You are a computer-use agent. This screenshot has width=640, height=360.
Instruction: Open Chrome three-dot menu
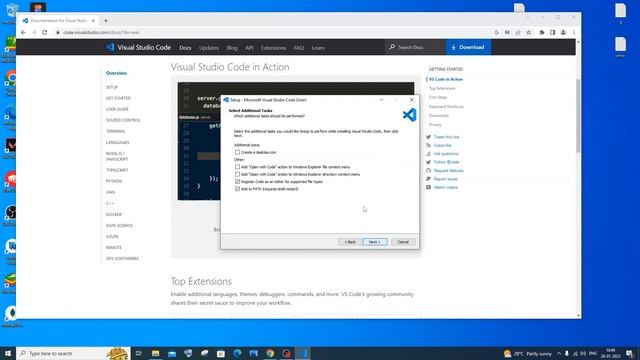point(574,32)
